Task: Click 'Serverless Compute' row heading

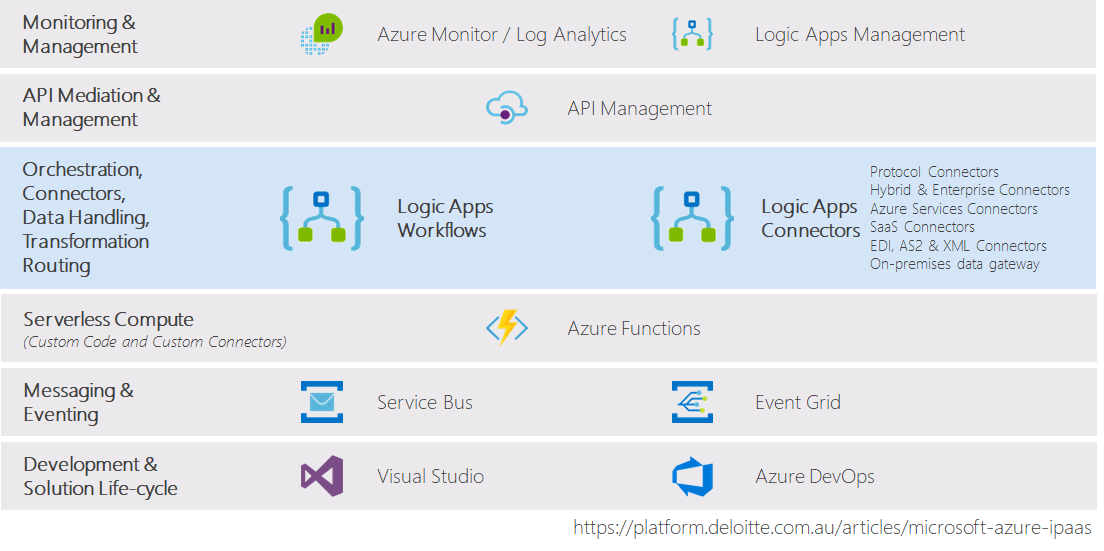Action: coord(108,319)
